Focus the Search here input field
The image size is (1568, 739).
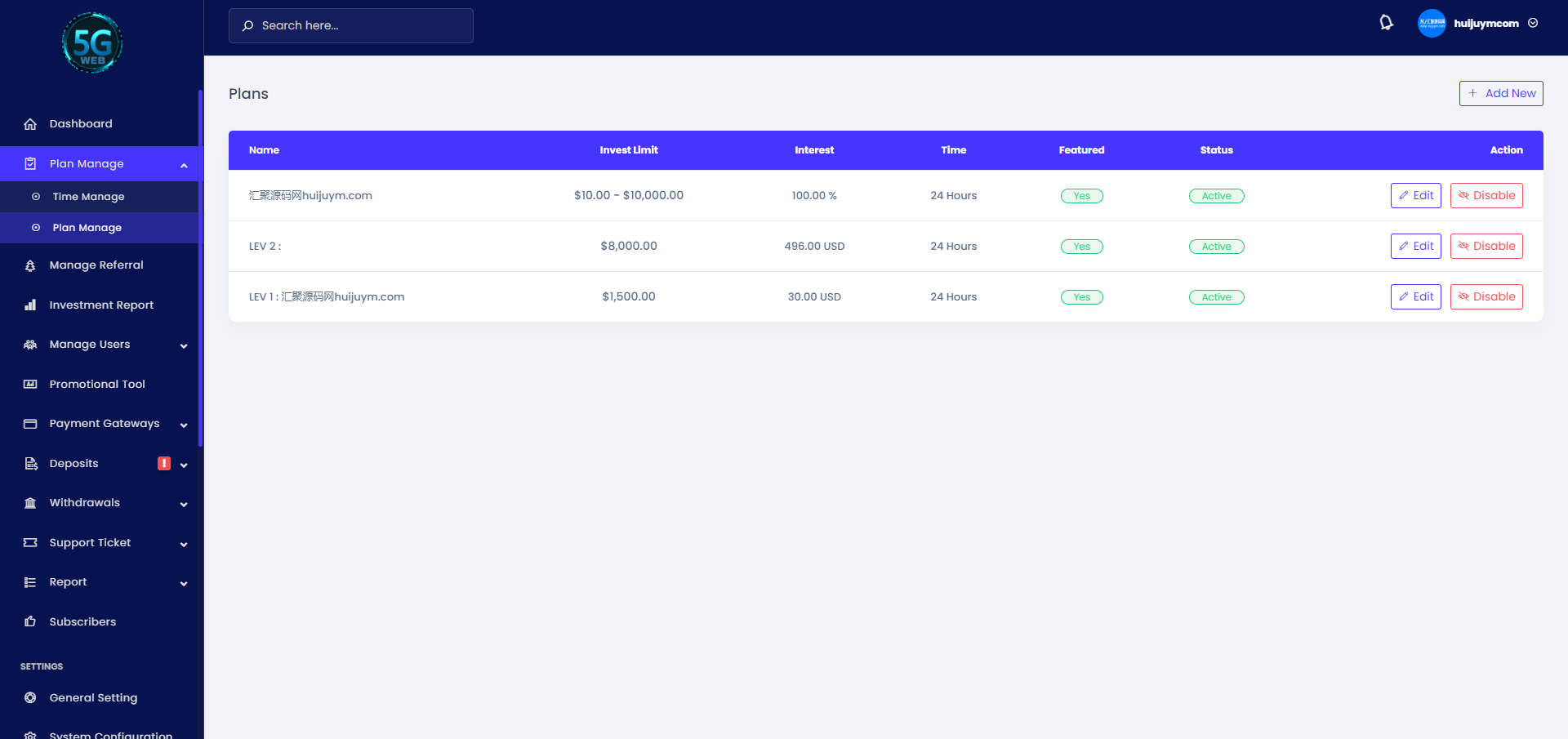point(351,26)
